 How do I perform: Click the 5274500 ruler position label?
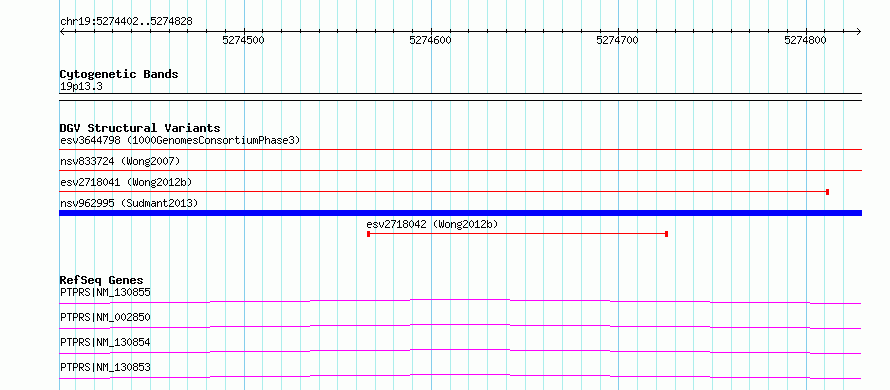pyautogui.click(x=244, y=40)
